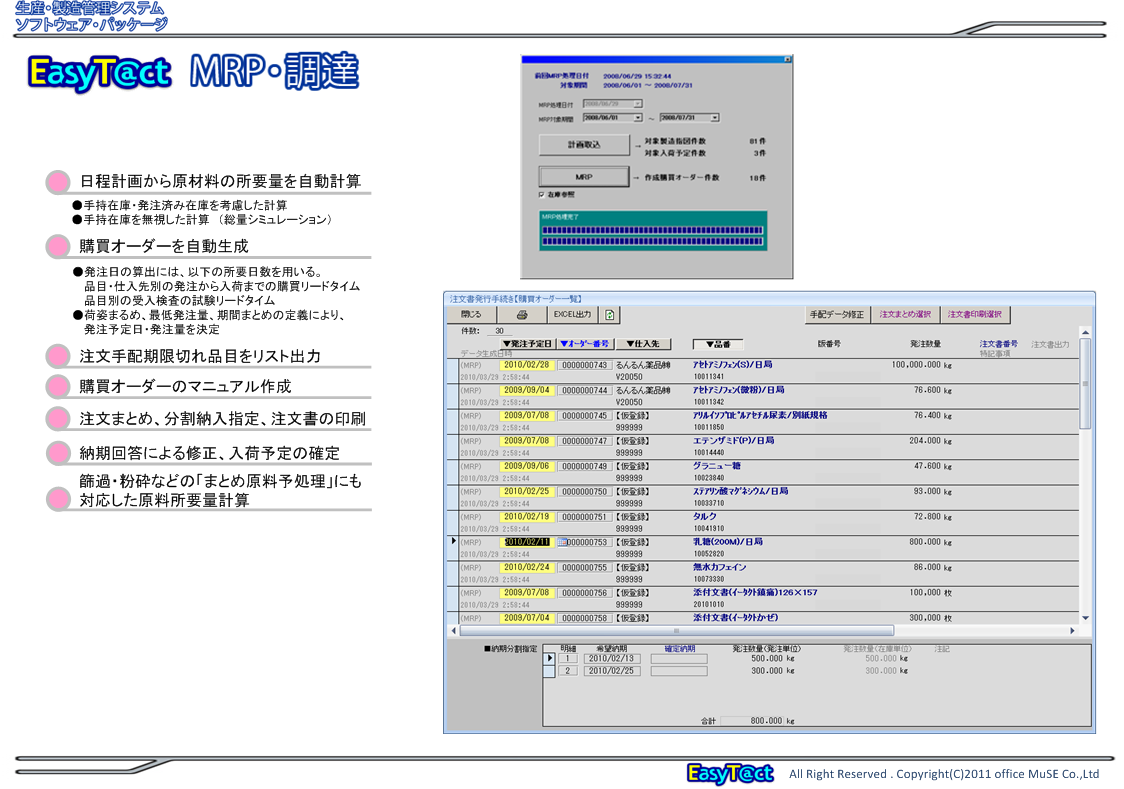Toggle the 在庫参照 checkbox
The width and height of the screenshot is (1124, 789).
(542, 194)
